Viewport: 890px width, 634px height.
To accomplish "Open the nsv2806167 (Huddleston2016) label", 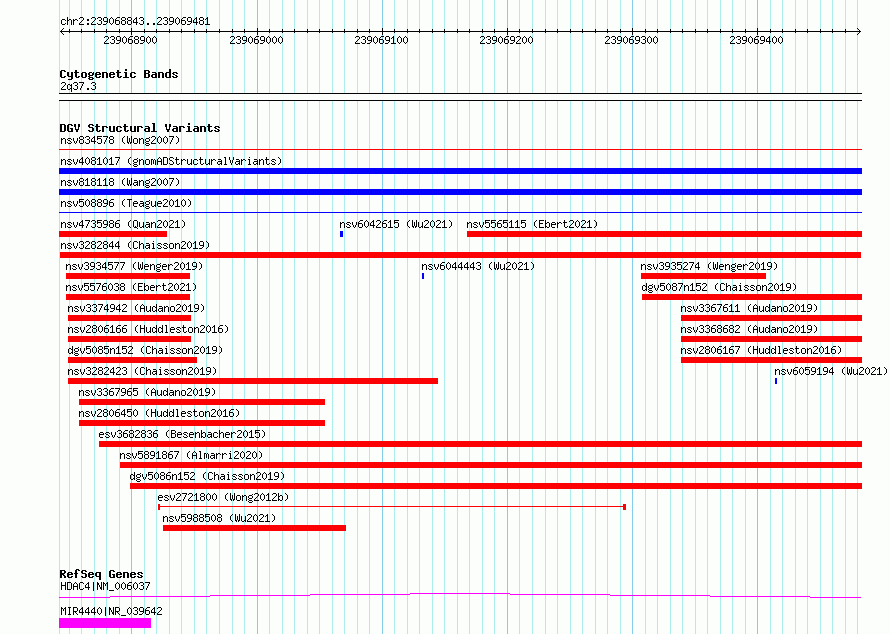I will 761,350.
